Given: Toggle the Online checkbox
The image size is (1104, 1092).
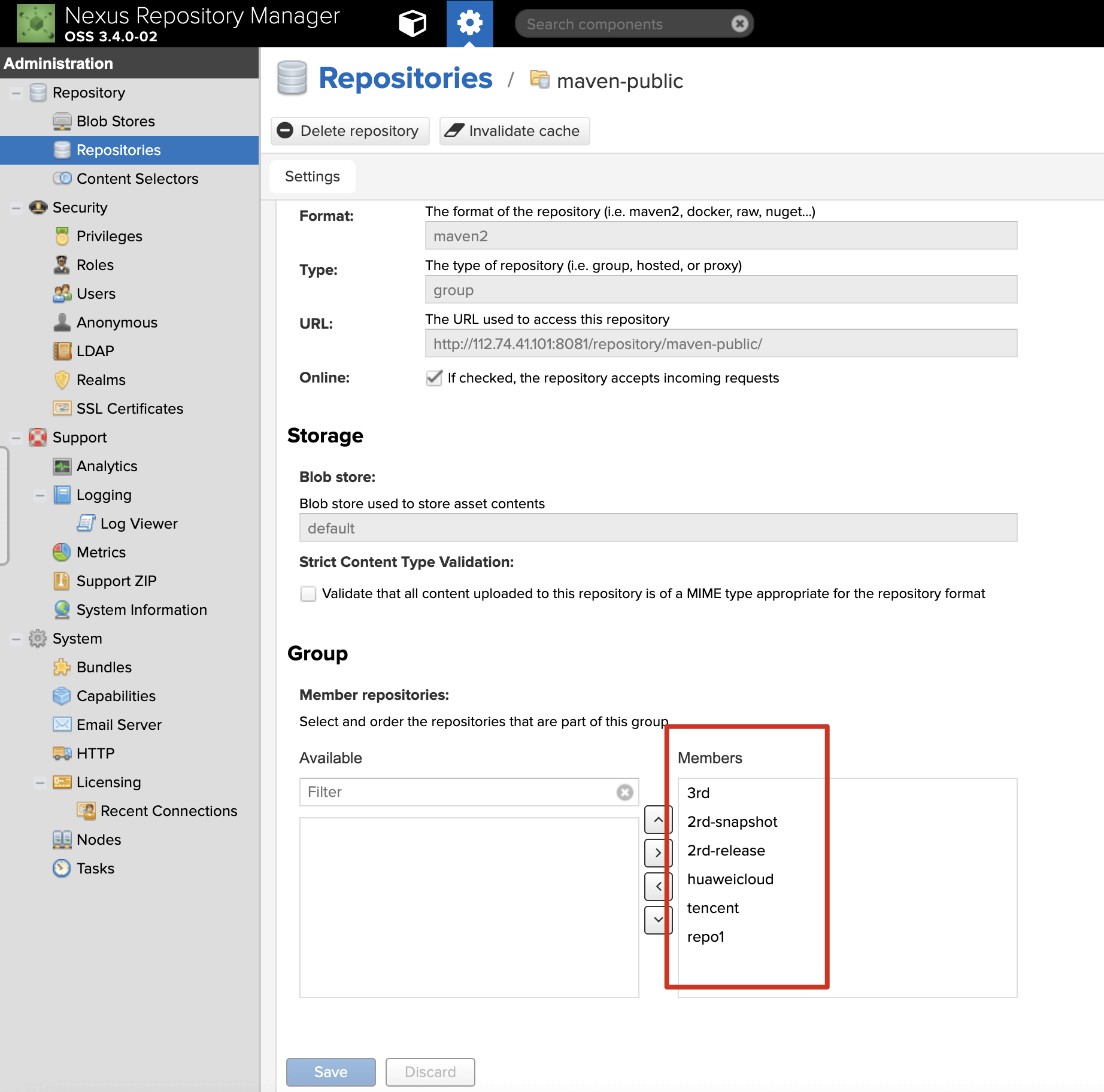Looking at the screenshot, I should click(433, 378).
